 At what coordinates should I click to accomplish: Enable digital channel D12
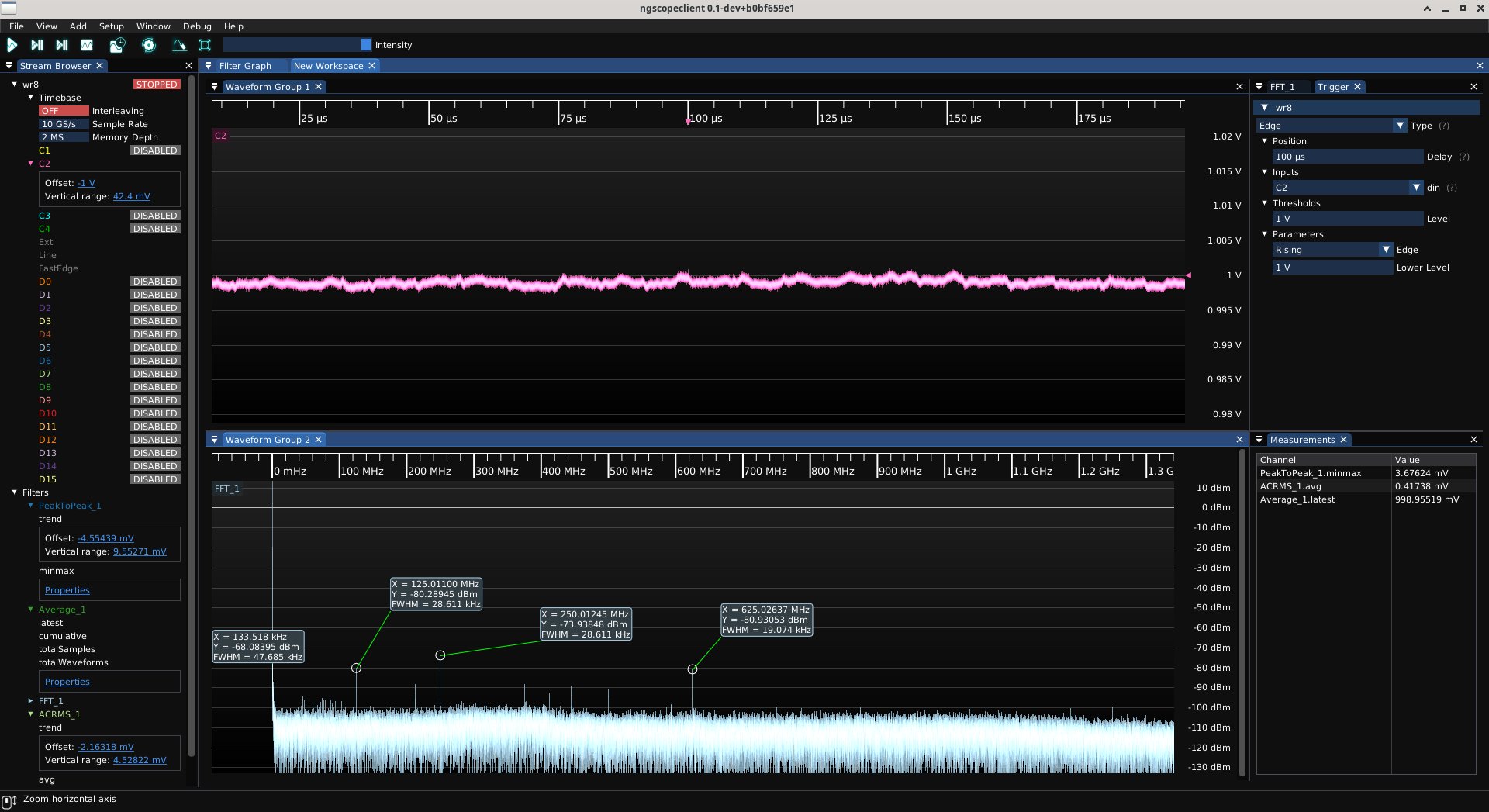(155, 440)
